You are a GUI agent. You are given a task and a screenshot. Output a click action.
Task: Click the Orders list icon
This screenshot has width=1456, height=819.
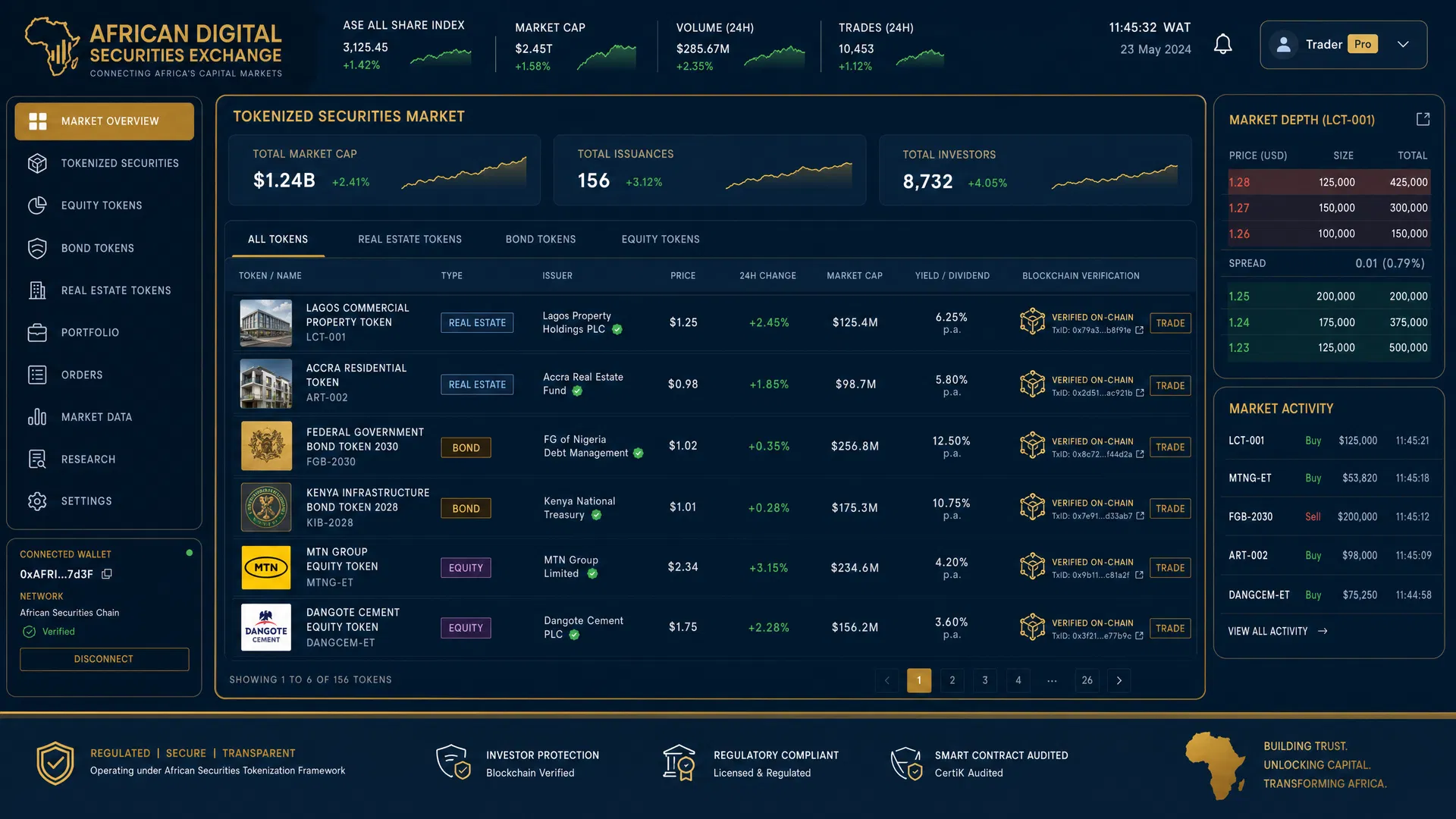pos(37,375)
